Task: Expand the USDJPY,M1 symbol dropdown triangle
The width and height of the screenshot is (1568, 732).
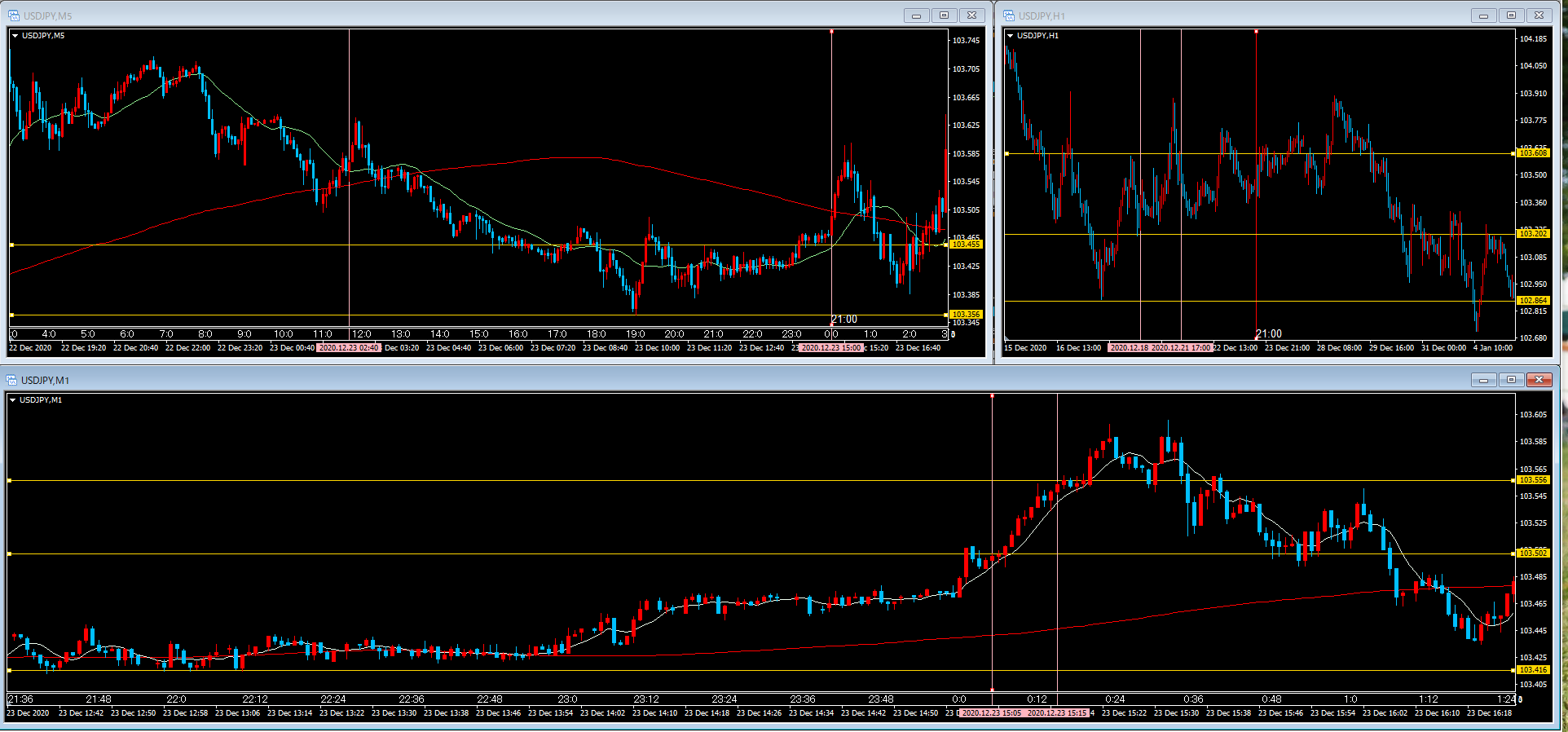Action: pos(12,400)
